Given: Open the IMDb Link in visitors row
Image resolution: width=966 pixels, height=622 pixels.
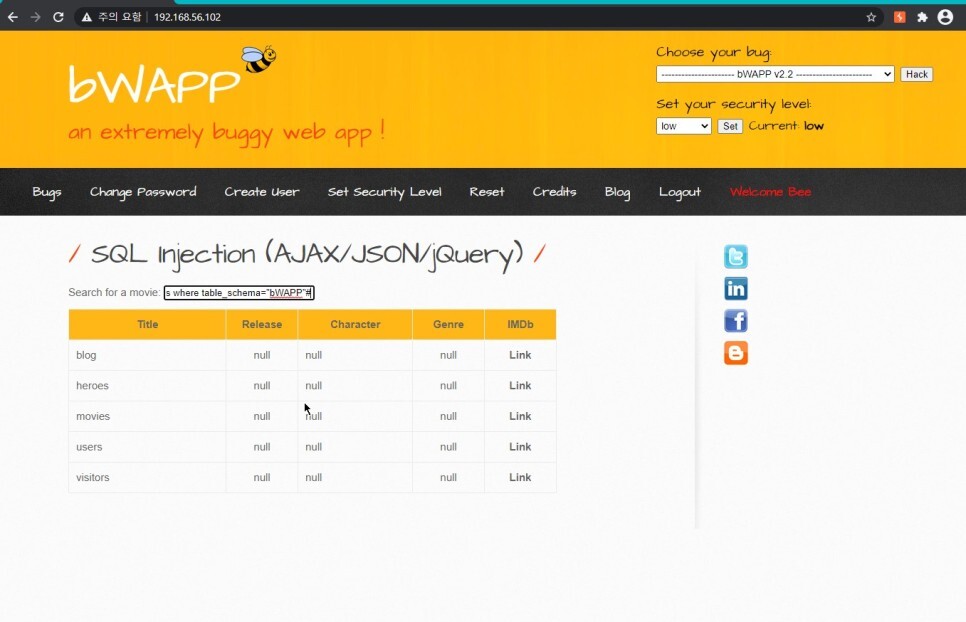Looking at the screenshot, I should click(x=520, y=477).
